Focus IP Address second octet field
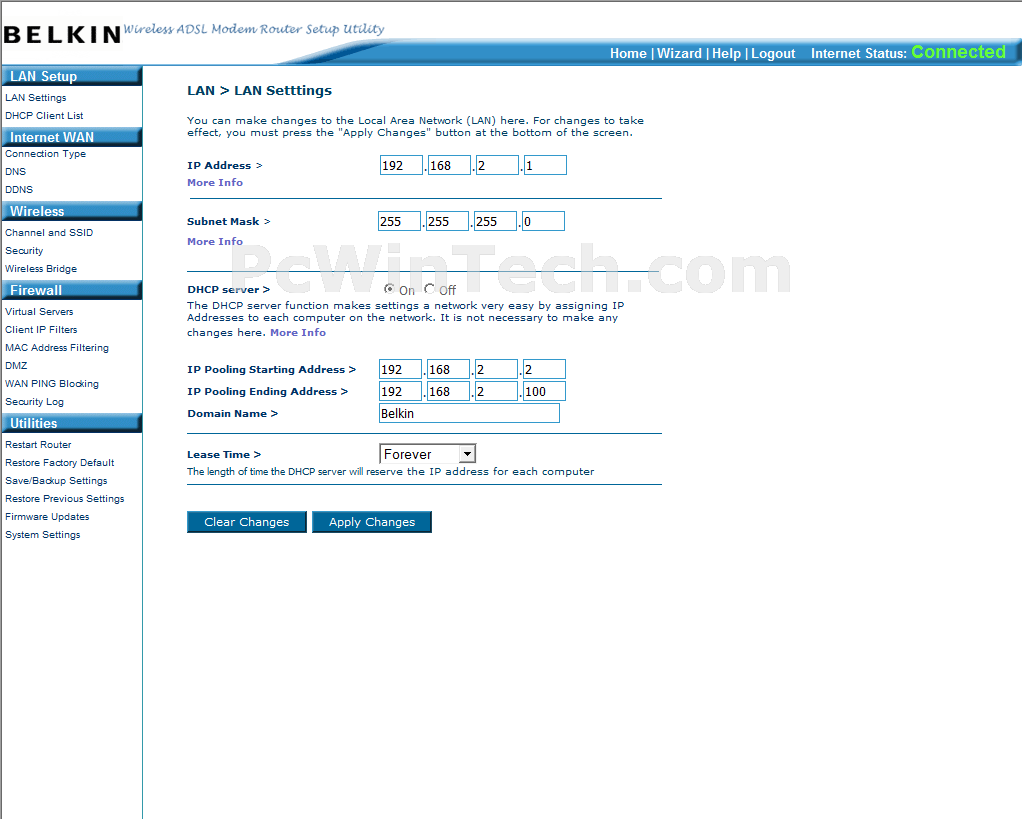Viewport: 1022px width, 819px height. coord(449,165)
